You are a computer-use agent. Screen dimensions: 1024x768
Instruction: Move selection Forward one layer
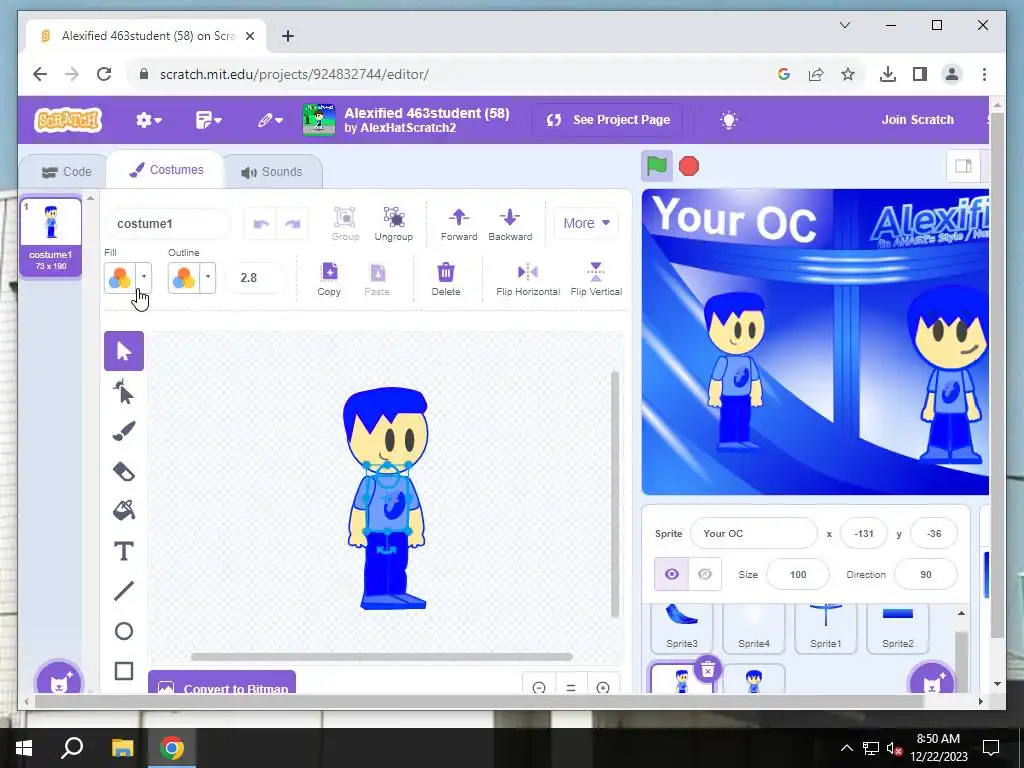point(458,223)
